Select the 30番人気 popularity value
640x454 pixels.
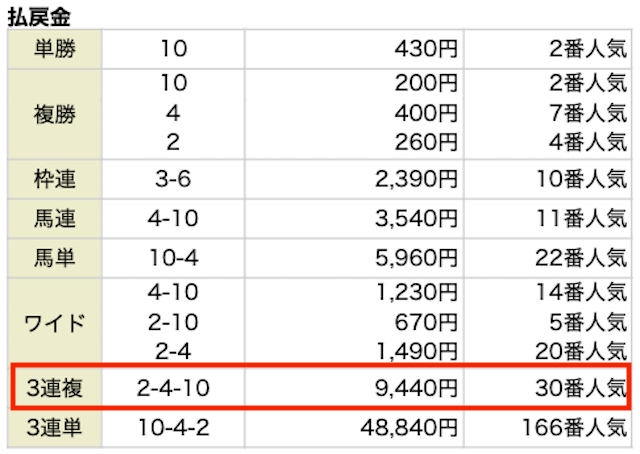[x=580, y=388]
